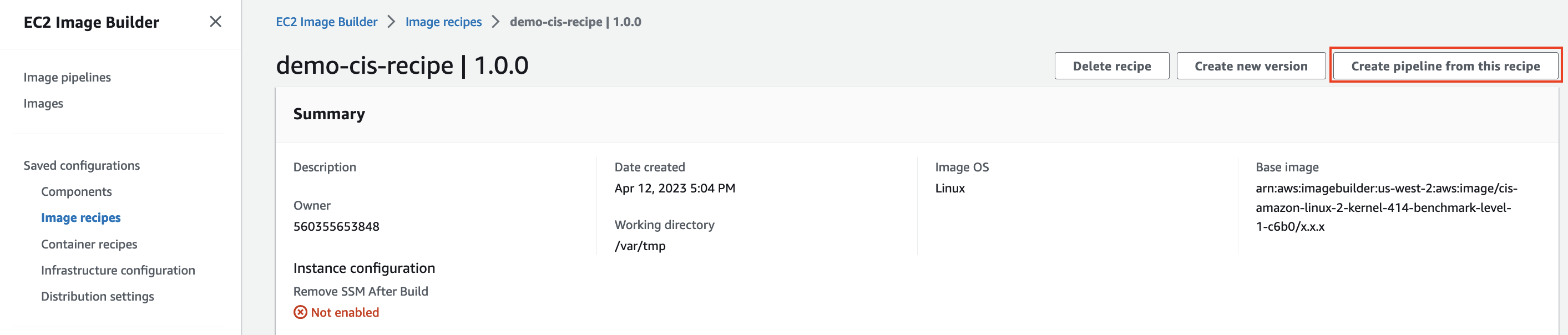Viewport: 1568px width, 335px height.
Task: Click the Summary section heading
Action: pos(328,114)
